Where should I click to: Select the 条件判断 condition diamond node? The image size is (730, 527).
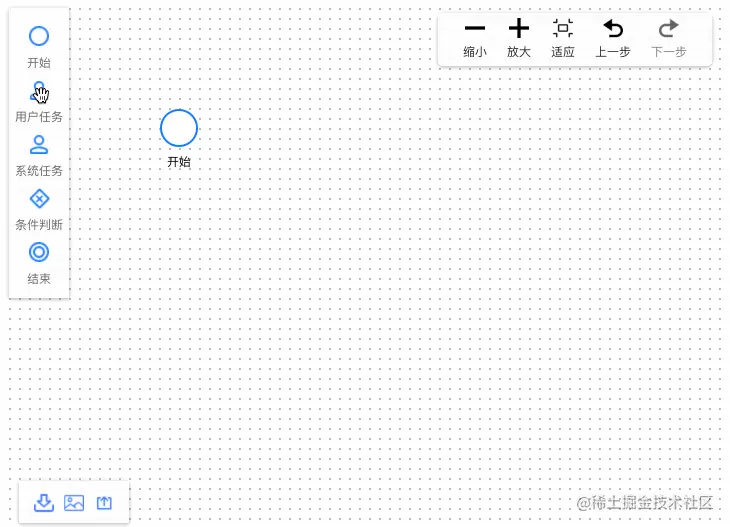(39, 199)
